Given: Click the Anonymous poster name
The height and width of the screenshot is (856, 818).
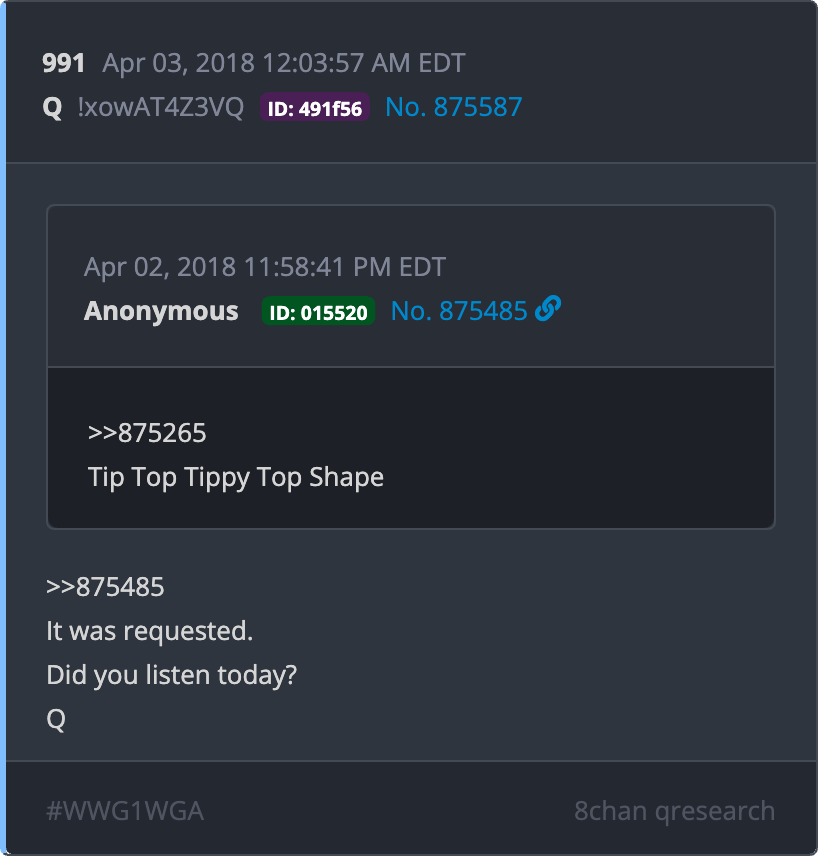Looking at the screenshot, I should tap(161, 311).
